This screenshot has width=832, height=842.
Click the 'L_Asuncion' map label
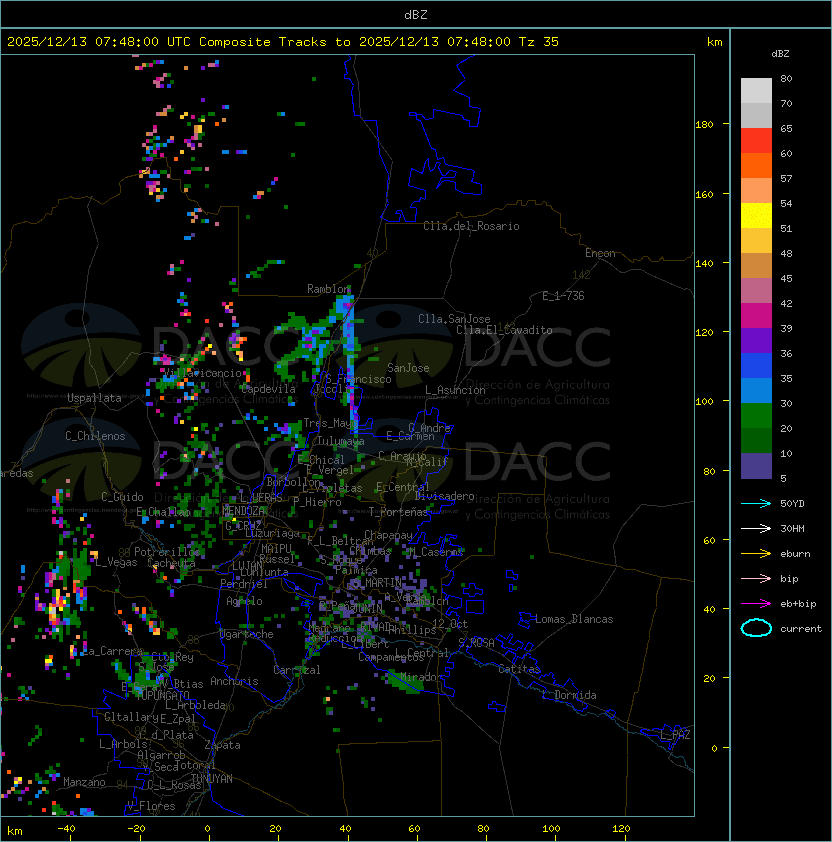click(455, 390)
